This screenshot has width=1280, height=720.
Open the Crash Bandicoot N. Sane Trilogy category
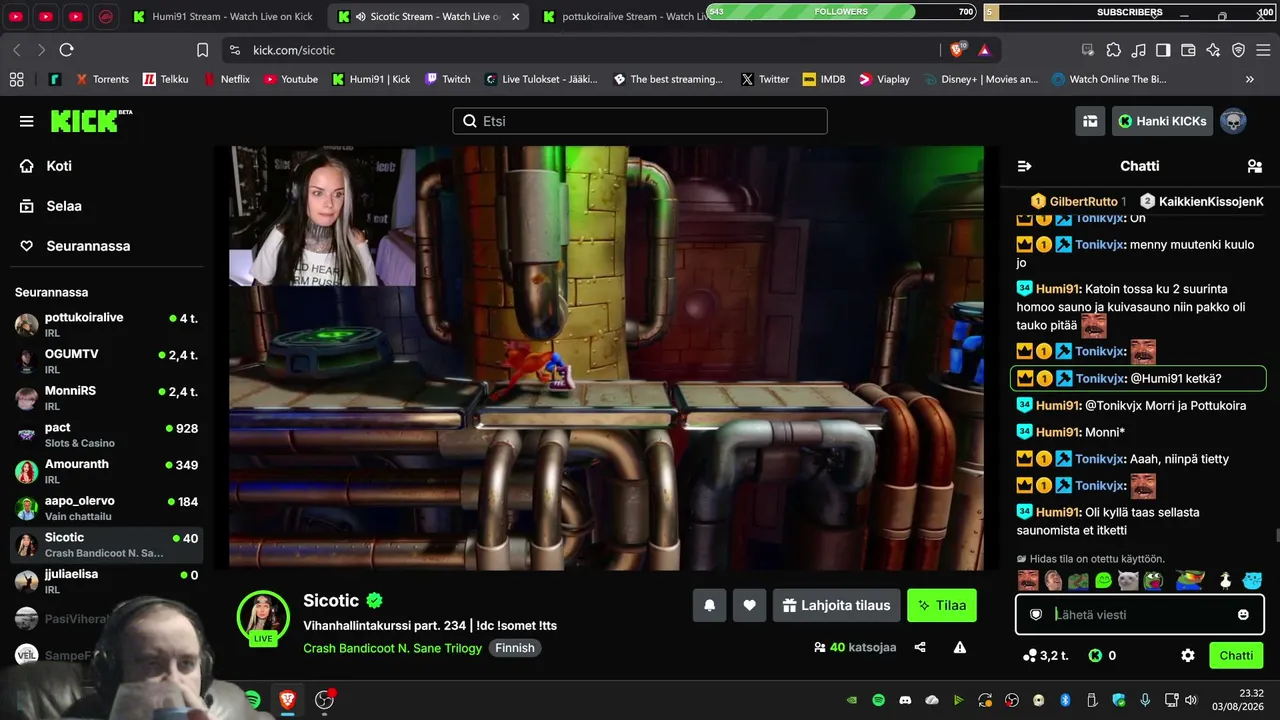[x=392, y=648]
